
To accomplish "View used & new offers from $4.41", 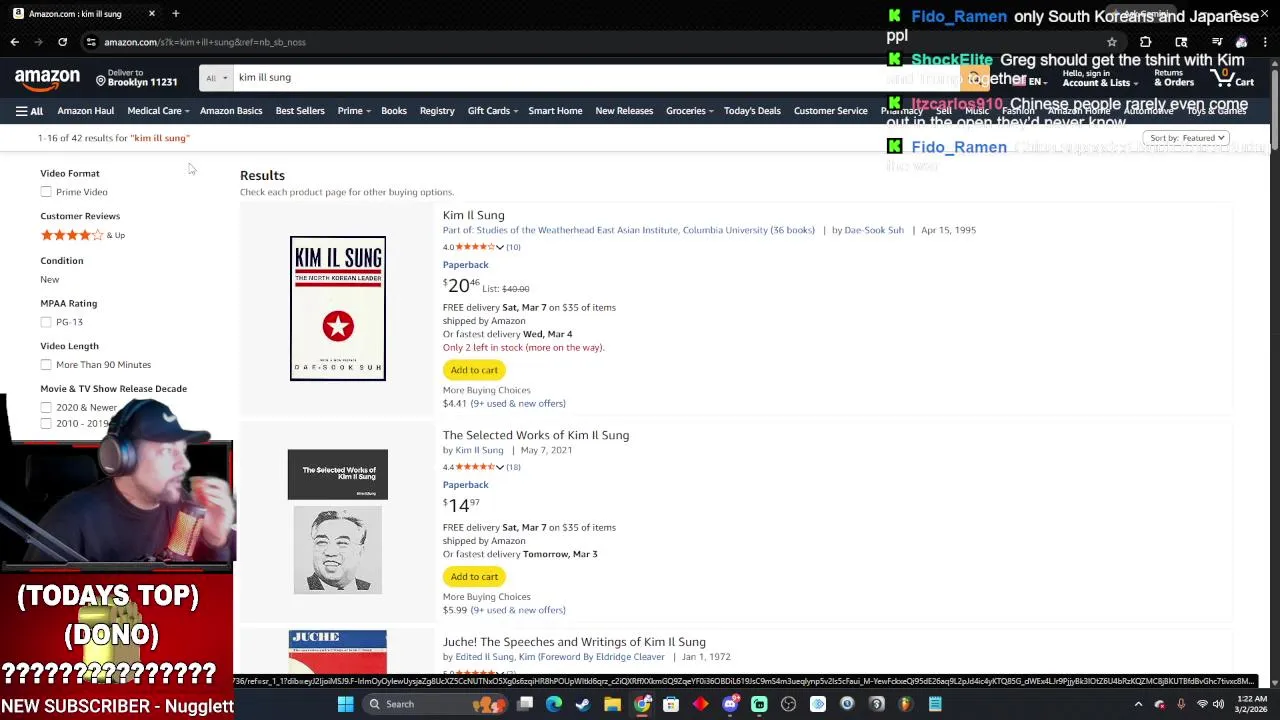I will click(x=518, y=404).
